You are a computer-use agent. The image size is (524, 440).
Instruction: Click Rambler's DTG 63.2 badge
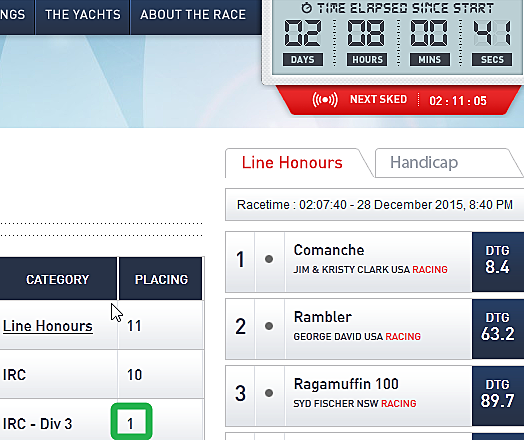point(498,329)
